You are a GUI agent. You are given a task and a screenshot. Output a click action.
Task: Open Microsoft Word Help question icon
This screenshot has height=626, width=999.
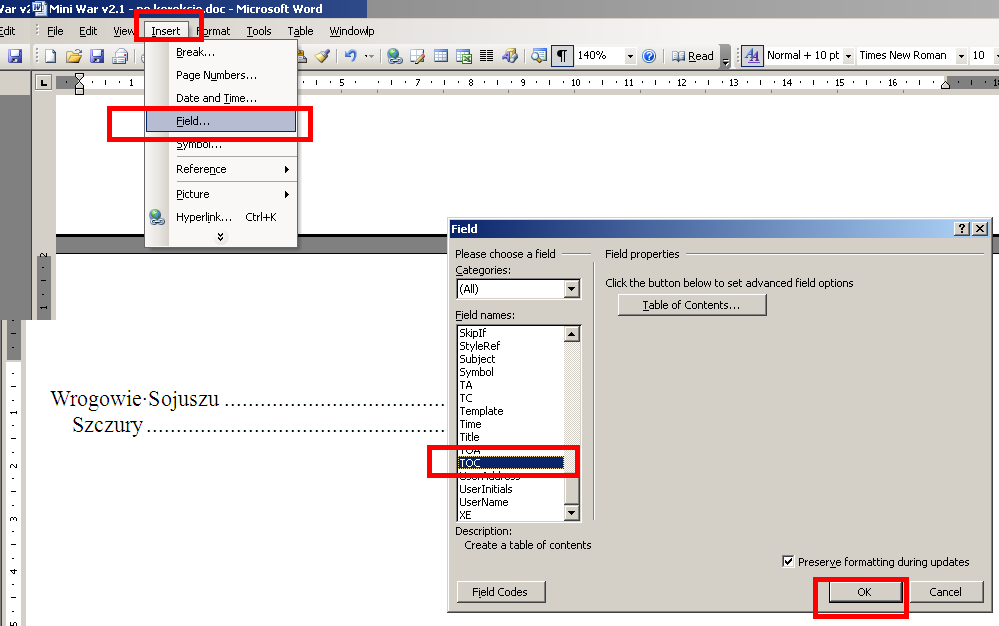[649, 56]
